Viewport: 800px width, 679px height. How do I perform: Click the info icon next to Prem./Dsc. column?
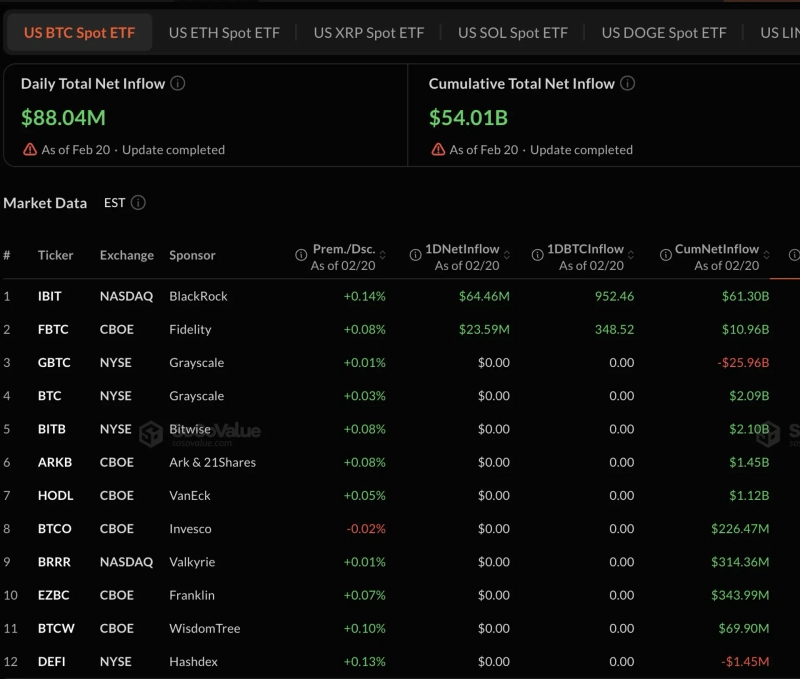301,256
